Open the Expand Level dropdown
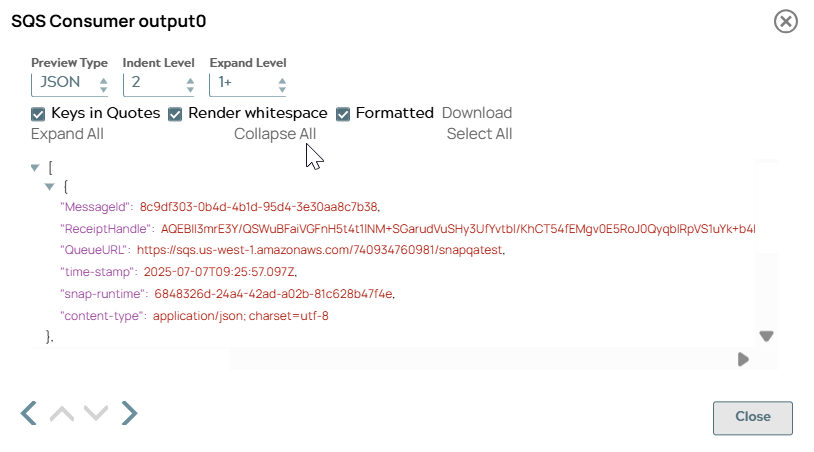This screenshot has width=814, height=452. (x=249, y=83)
